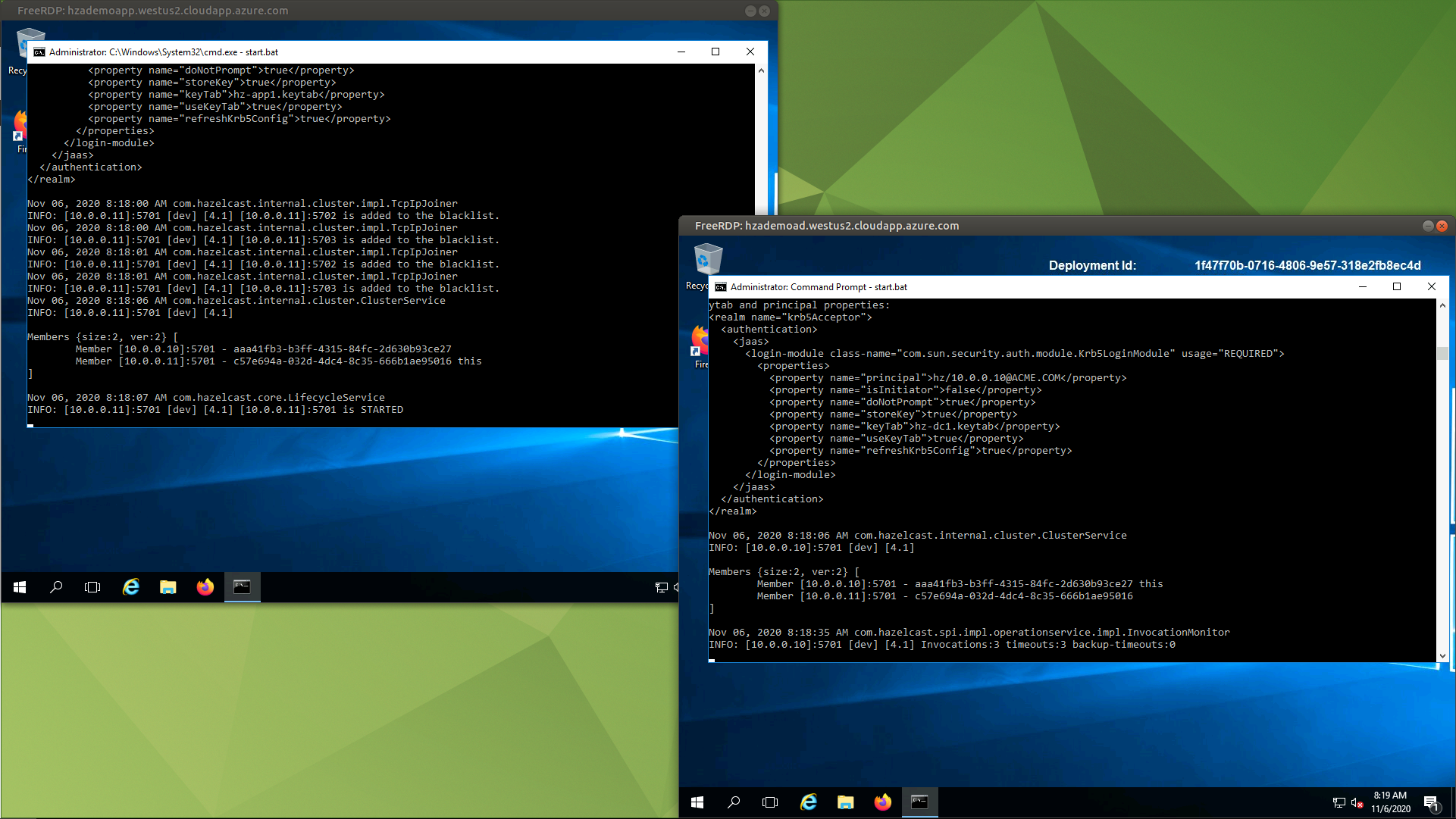
Task: Click the down arrow on the right console scrollbar
Action: (x=1443, y=655)
